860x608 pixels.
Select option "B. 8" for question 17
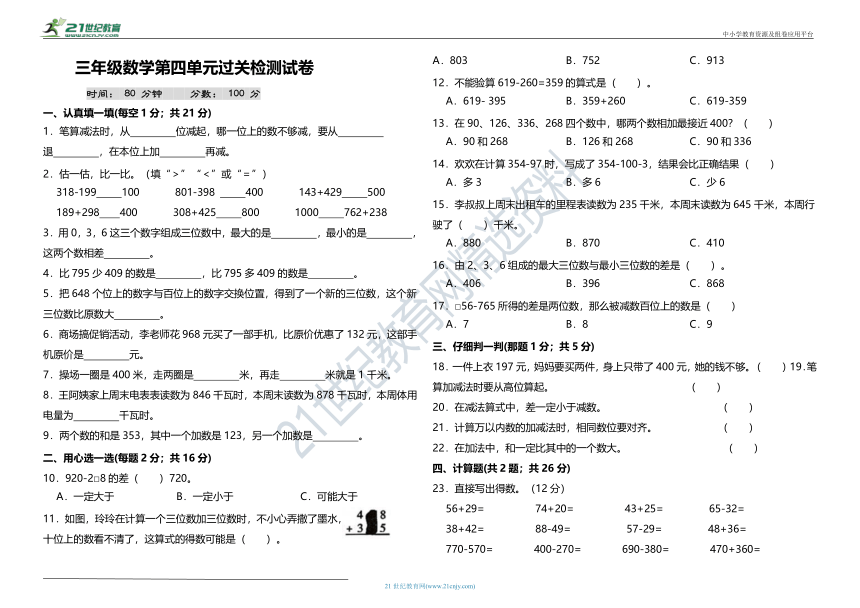[577, 324]
